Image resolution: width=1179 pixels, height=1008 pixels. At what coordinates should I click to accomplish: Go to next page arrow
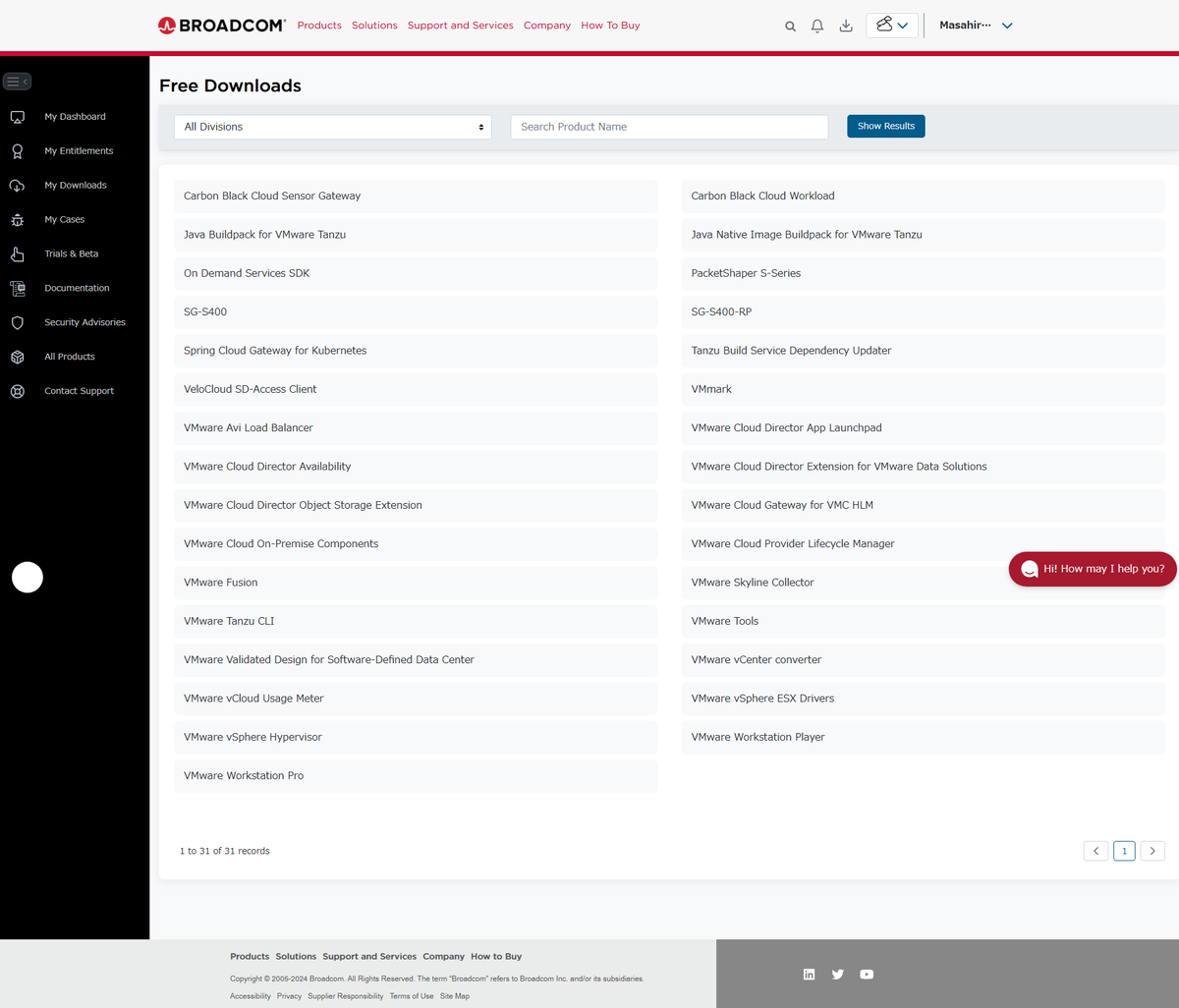coord(1153,851)
